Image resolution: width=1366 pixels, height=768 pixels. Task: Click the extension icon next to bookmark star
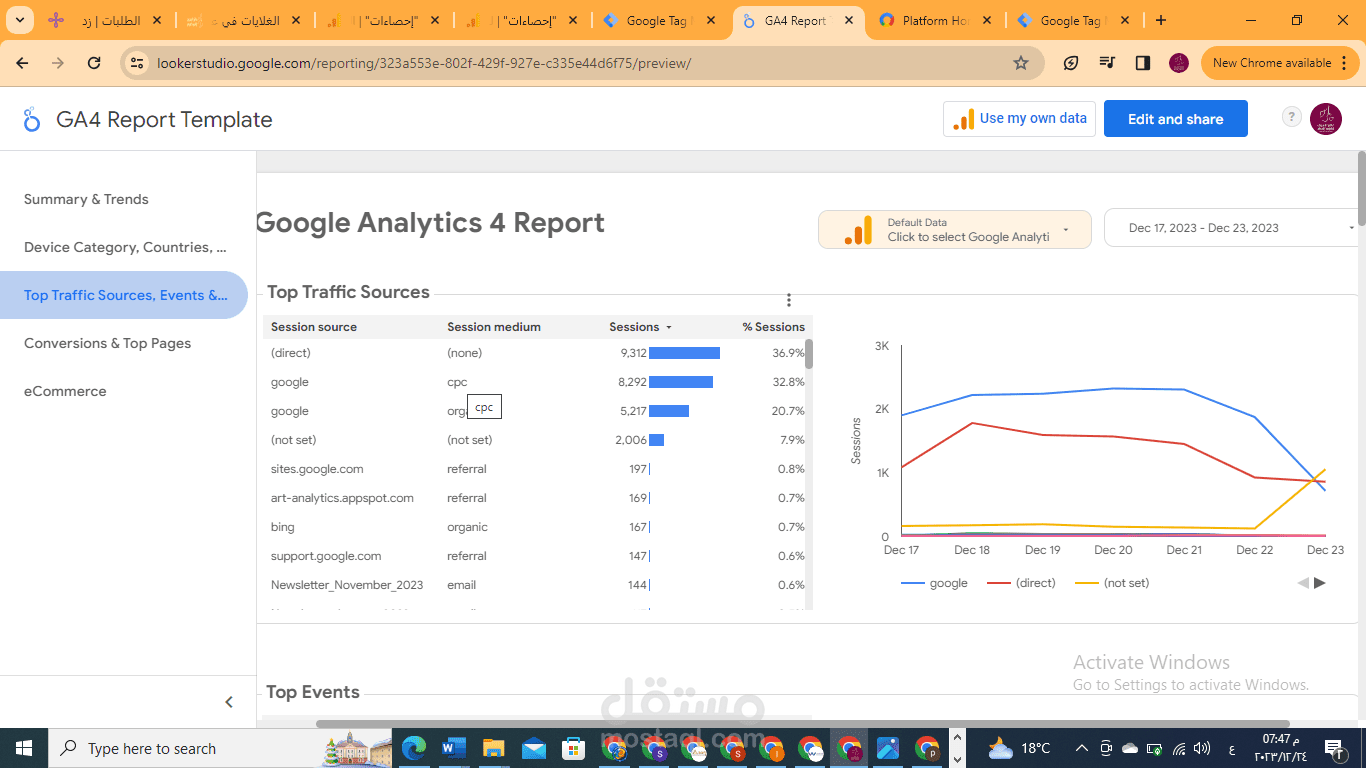(1071, 63)
